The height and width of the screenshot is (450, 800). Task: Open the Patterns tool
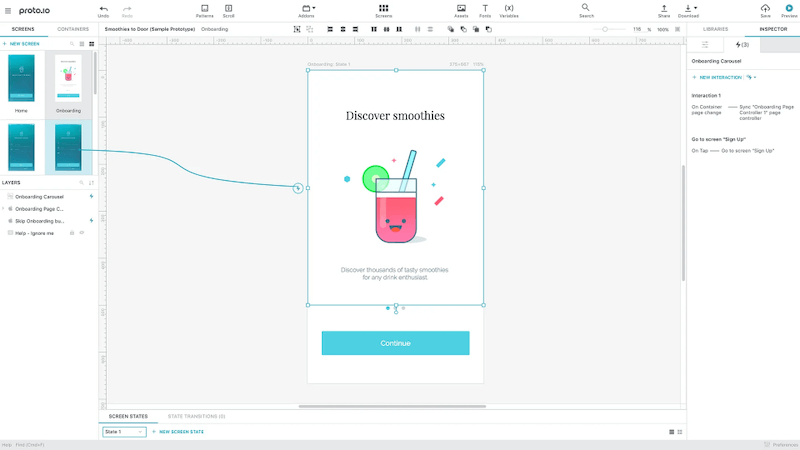point(204,8)
